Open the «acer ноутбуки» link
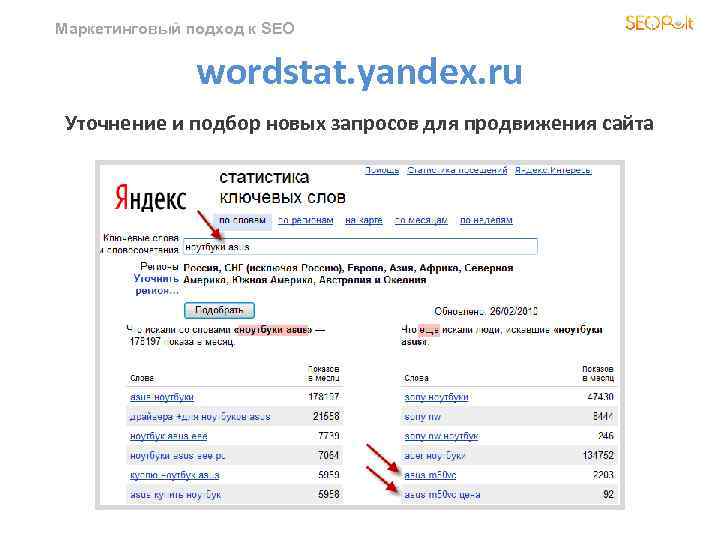Screen dimensions: 720x540 (x=435, y=456)
